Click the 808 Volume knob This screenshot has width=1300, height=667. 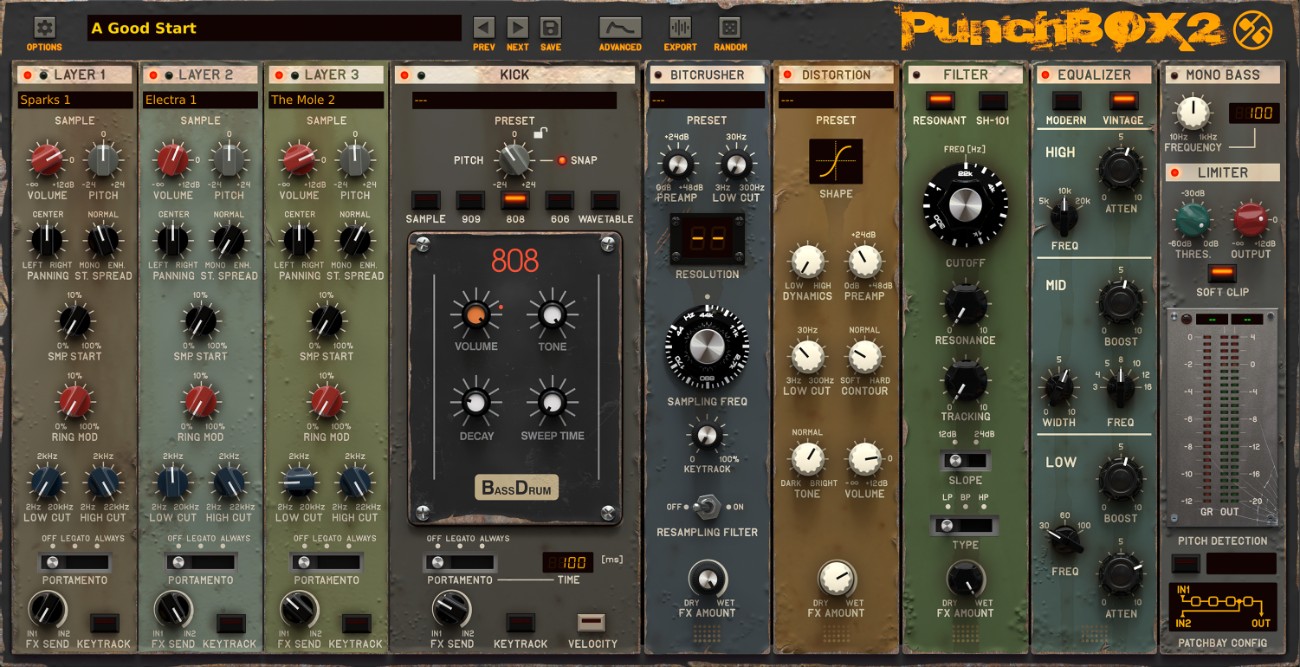pyautogui.click(x=476, y=315)
